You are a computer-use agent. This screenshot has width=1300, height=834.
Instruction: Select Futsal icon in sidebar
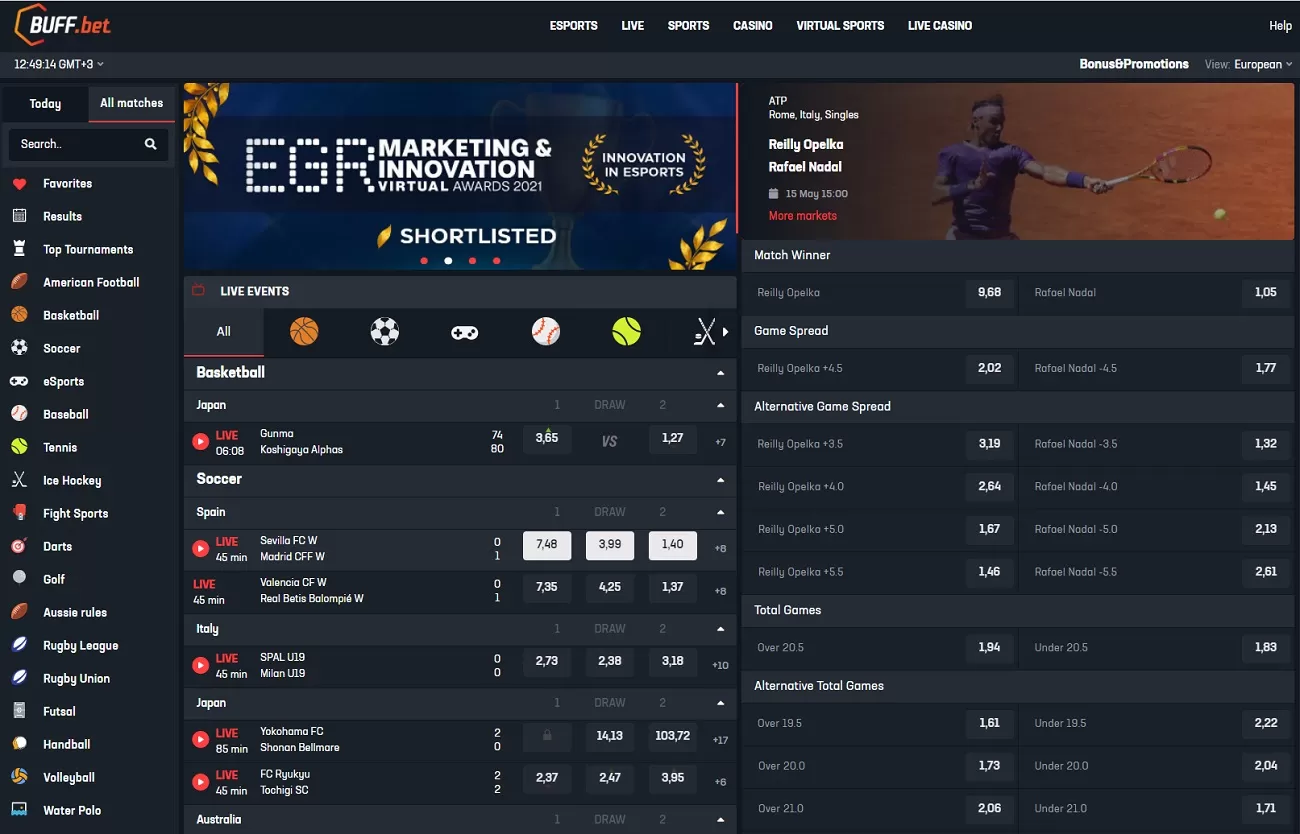19,711
